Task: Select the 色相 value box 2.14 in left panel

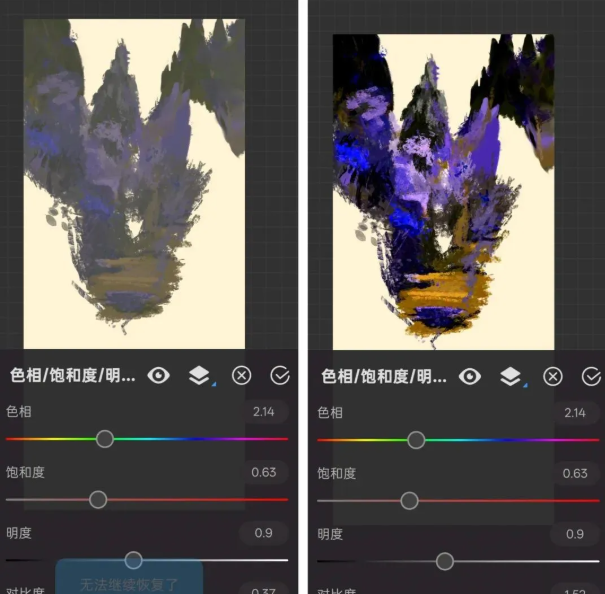Action: (x=264, y=412)
